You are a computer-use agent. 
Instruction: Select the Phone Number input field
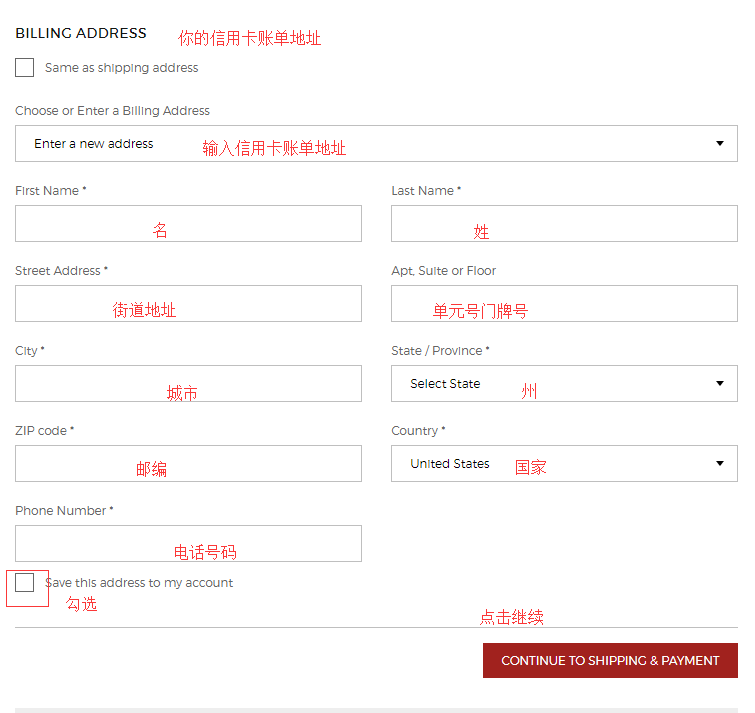pos(188,544)
